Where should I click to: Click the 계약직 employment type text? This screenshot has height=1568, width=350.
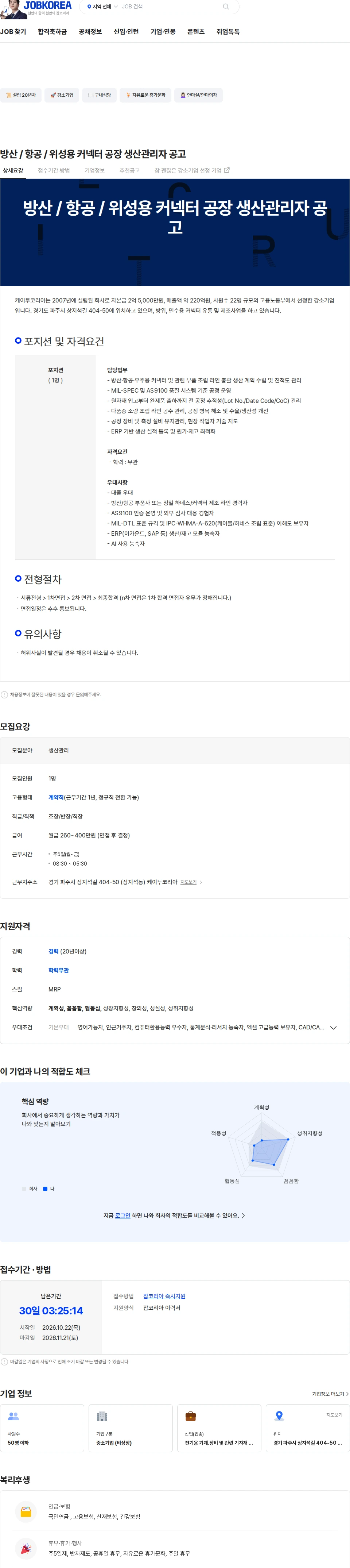tap(56, 797)
